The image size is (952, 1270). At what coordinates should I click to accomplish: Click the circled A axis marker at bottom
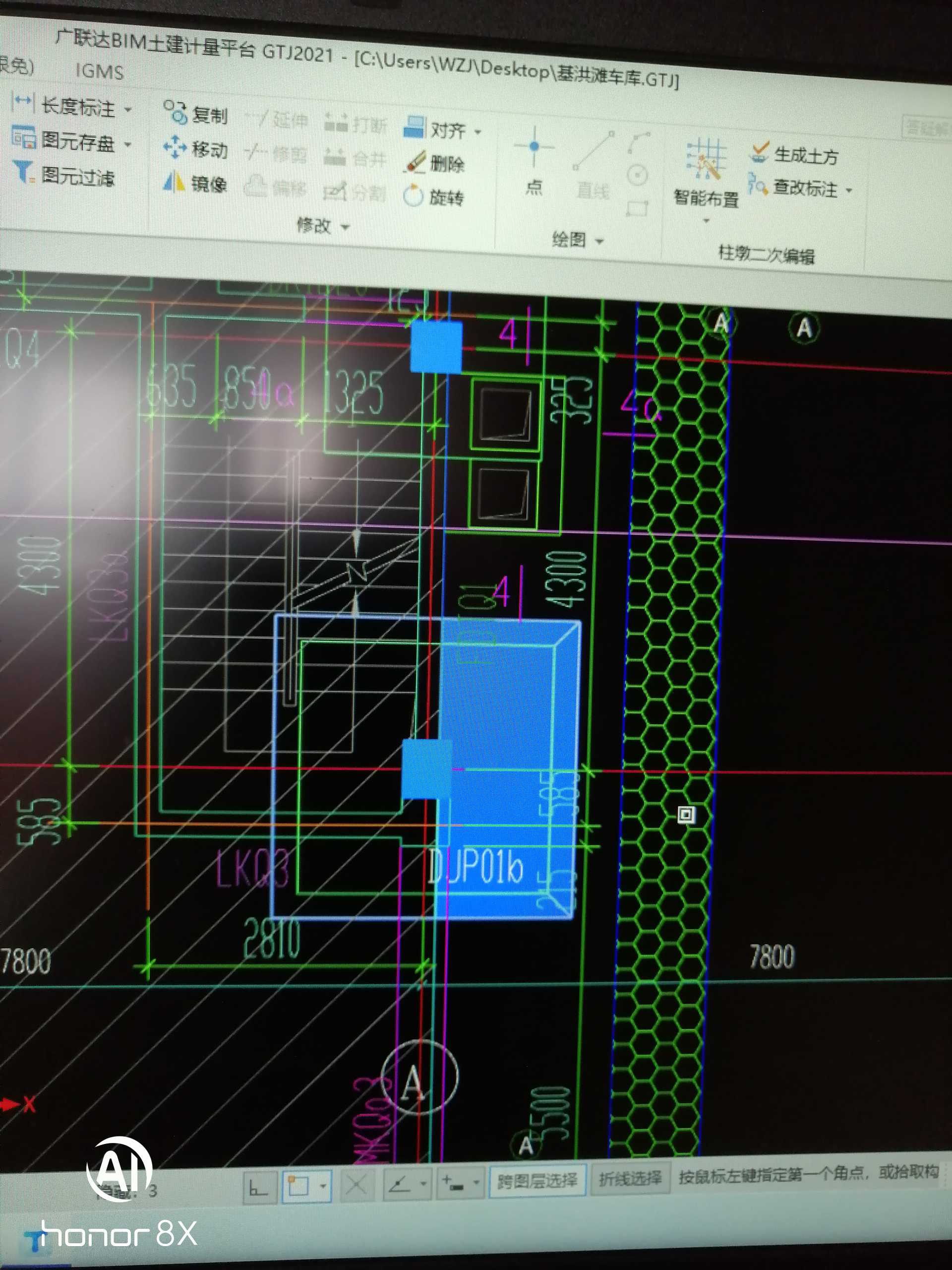coord(419,1078)
